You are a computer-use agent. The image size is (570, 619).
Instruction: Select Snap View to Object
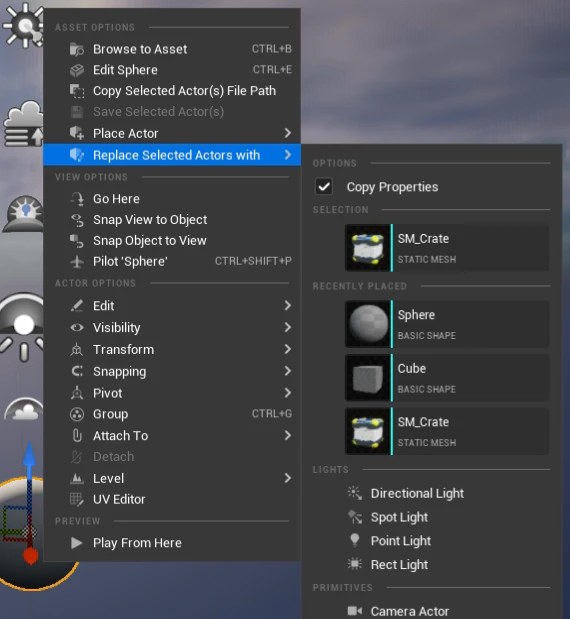point(172,220)
